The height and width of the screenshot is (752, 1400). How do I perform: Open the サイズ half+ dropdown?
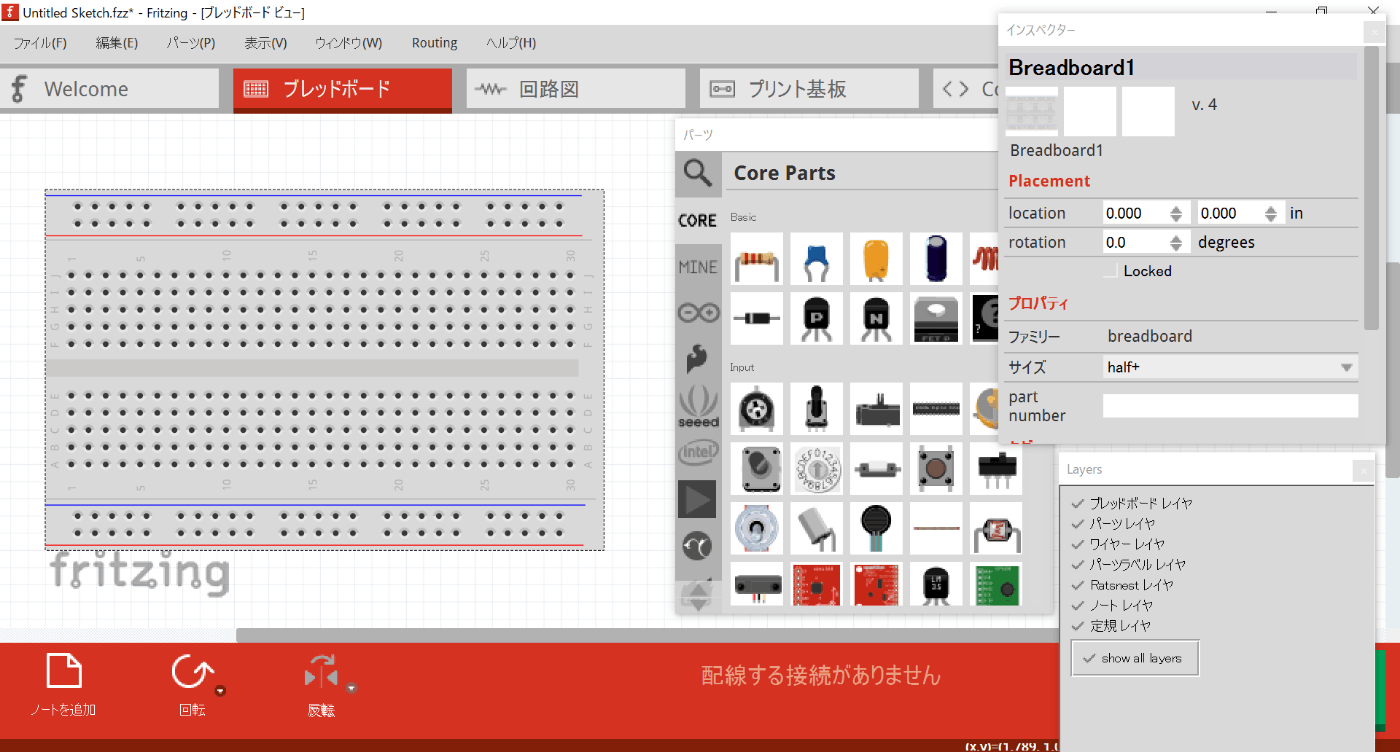(x=1230, y=367)
